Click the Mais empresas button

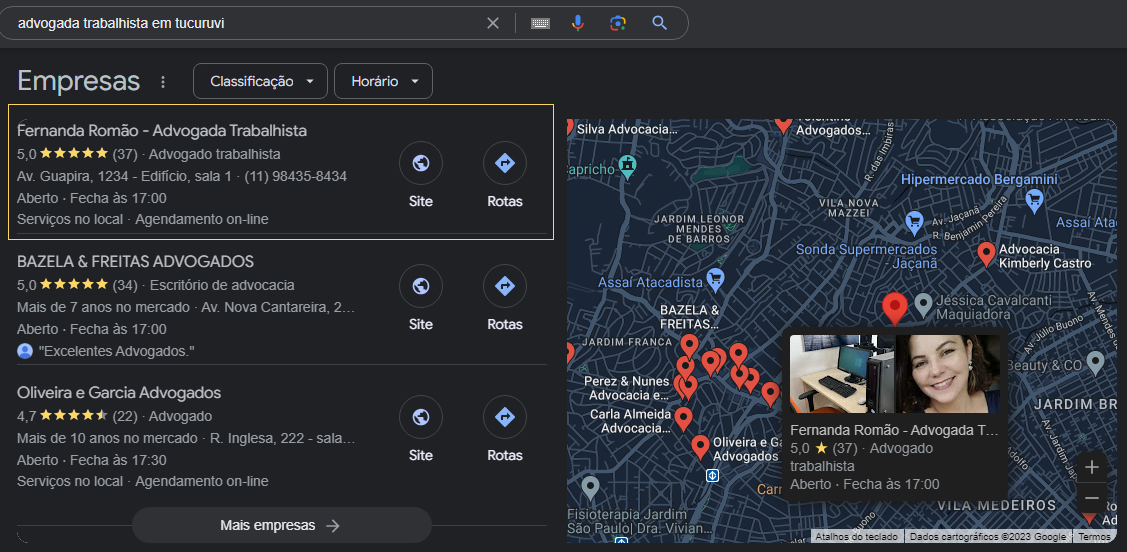point(281,525)
